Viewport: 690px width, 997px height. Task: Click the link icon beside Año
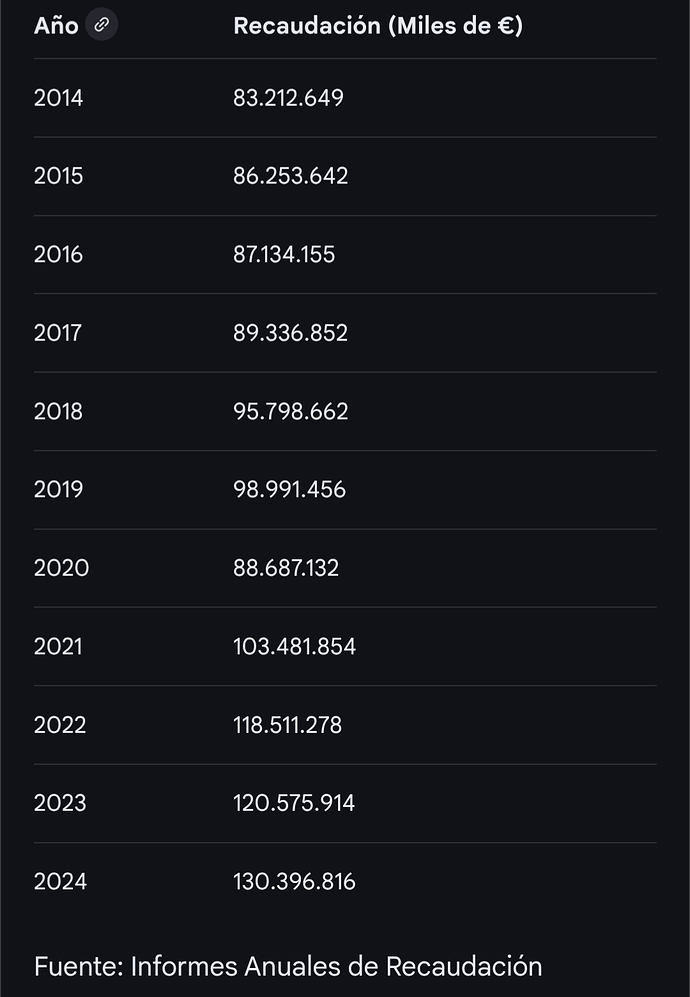(x=101, y=26)
